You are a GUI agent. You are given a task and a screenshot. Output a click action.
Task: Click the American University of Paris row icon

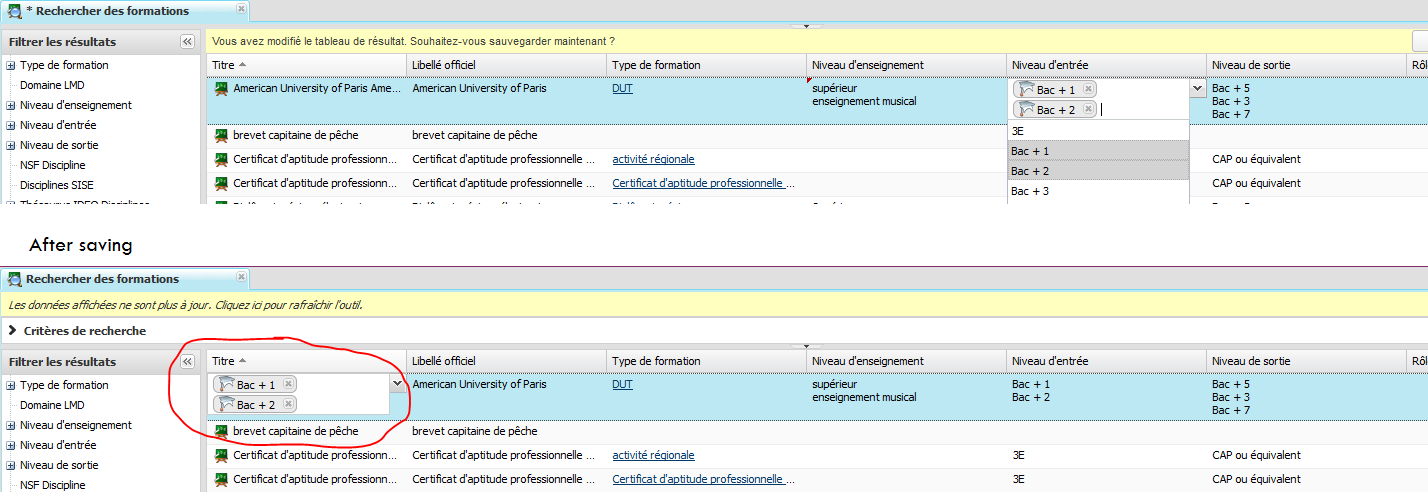221,88
